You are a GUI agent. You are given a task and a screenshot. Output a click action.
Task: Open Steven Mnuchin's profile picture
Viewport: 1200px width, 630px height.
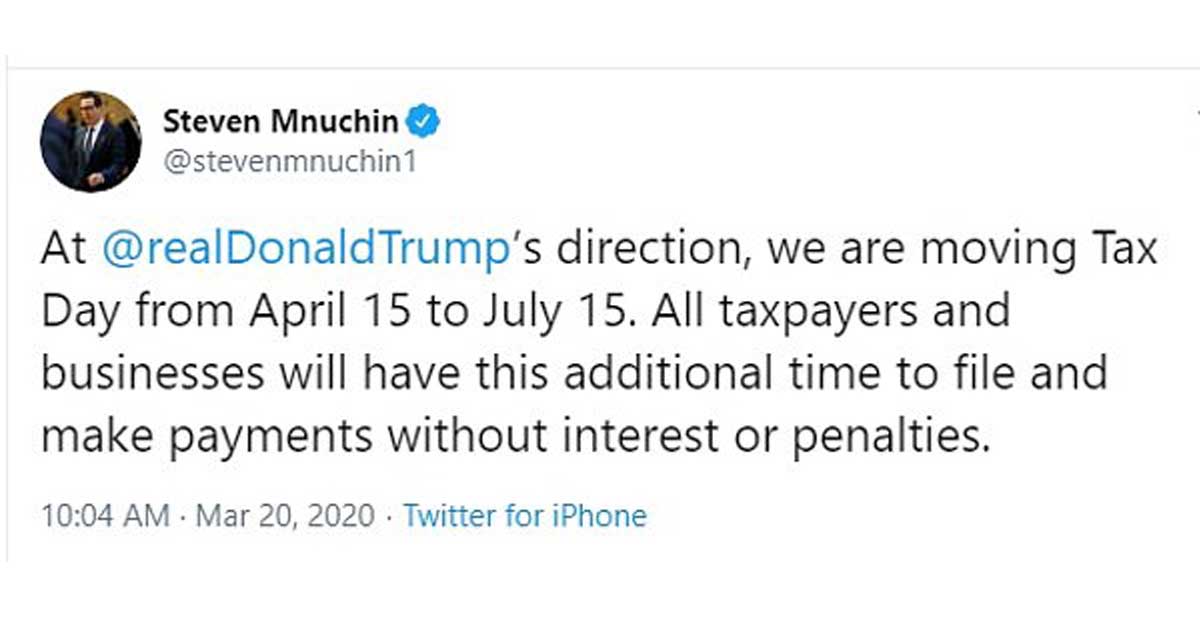point(91,141)
